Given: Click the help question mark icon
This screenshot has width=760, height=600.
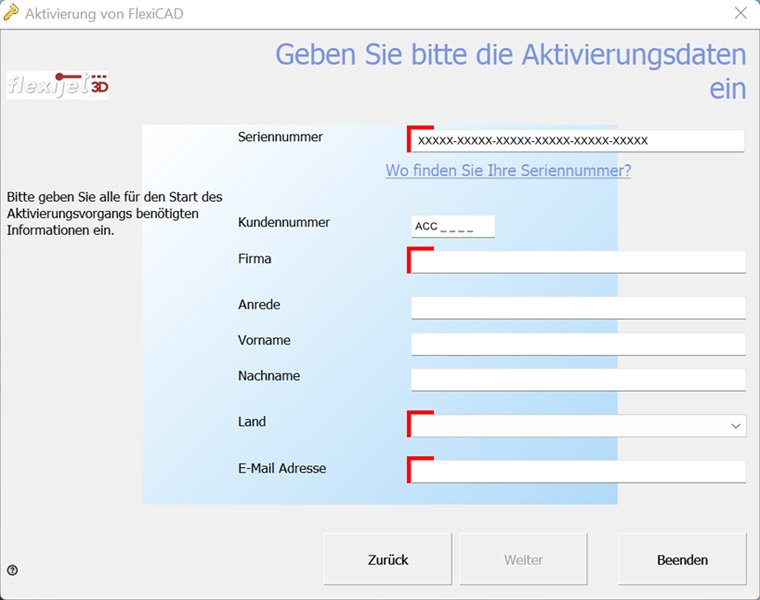Looking at the screenshot, I should pyautogui.click(x=13, y=570).
